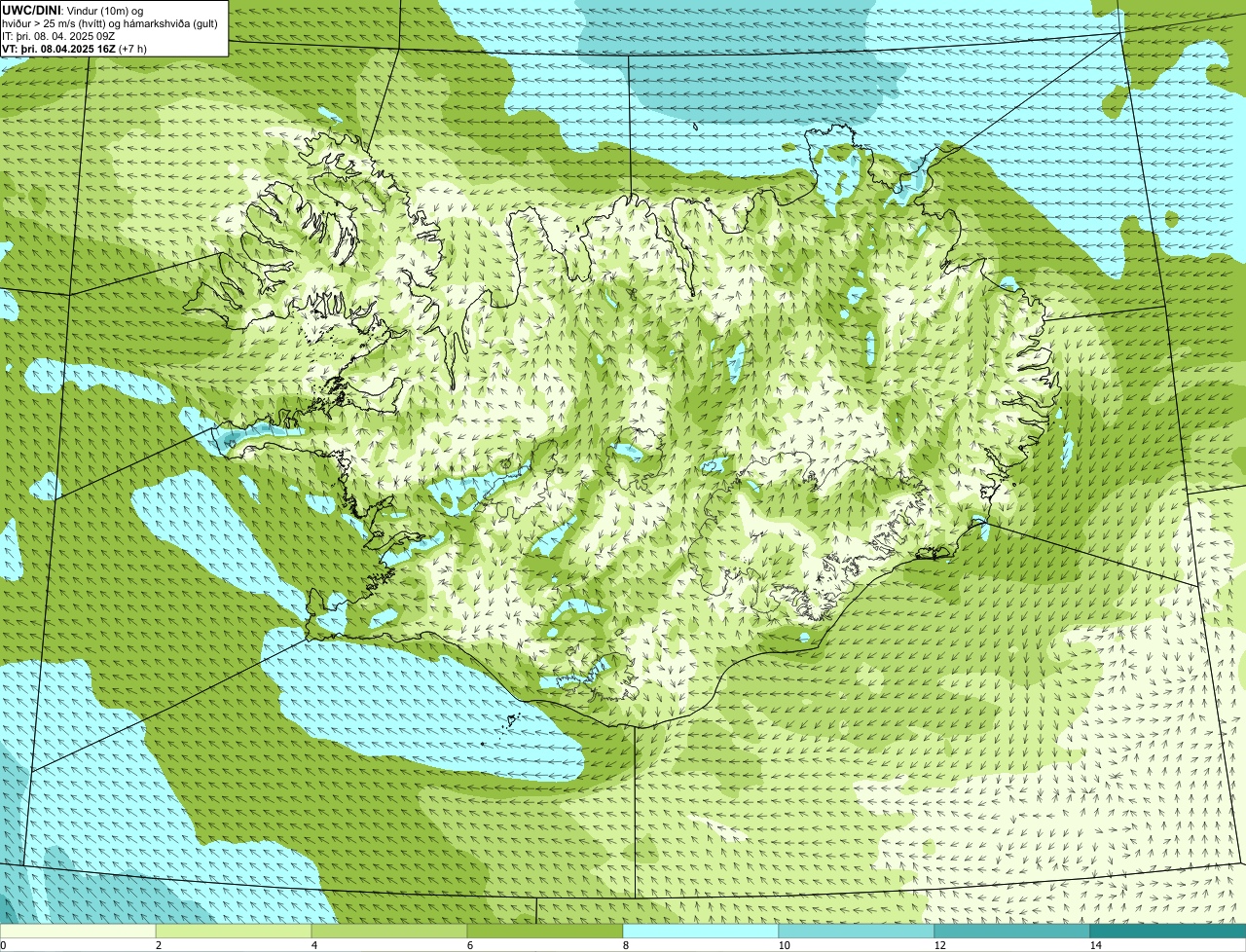Viewport: 1246px width, 952px height.
Task: Click the scale label '8'
Action: [x=625, y=945]
